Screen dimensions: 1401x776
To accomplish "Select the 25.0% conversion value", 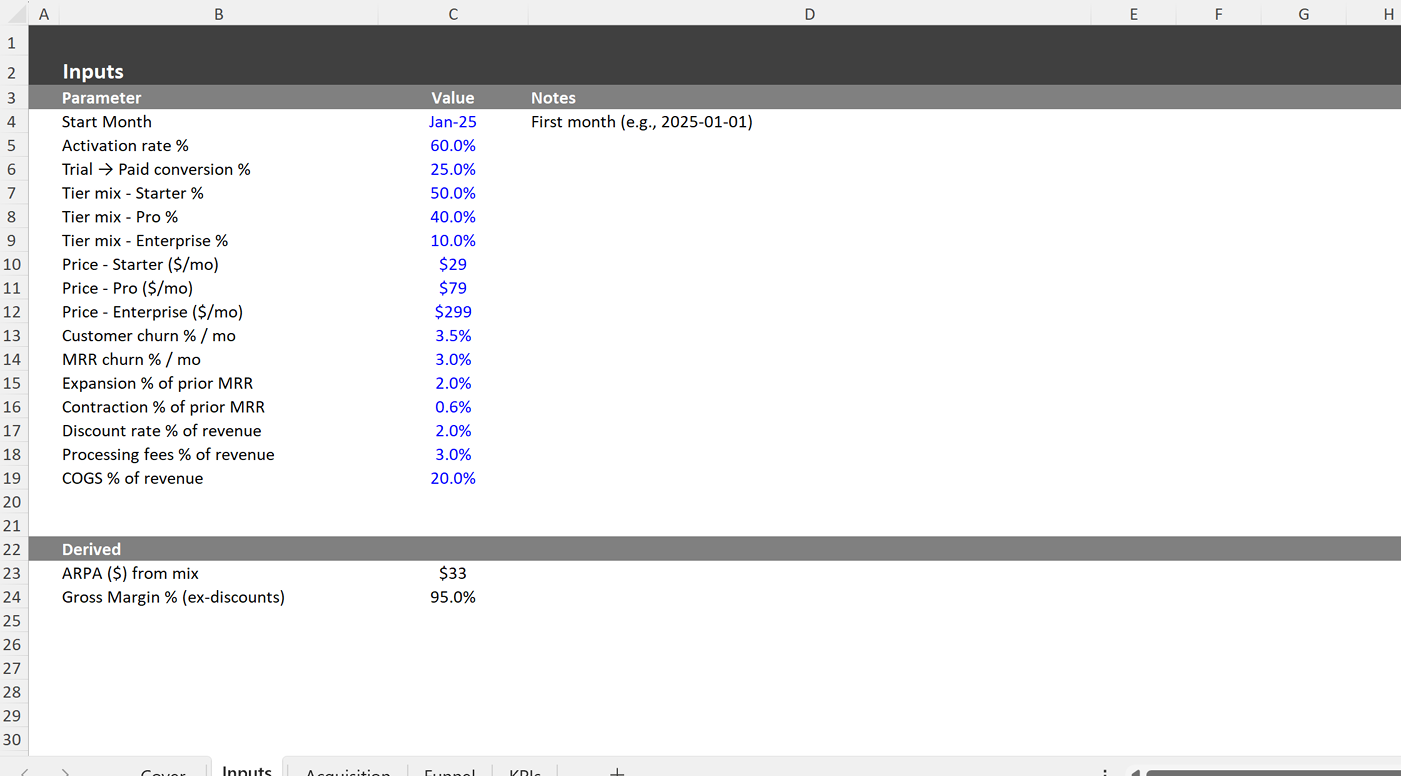I will (x=453, y=170).
